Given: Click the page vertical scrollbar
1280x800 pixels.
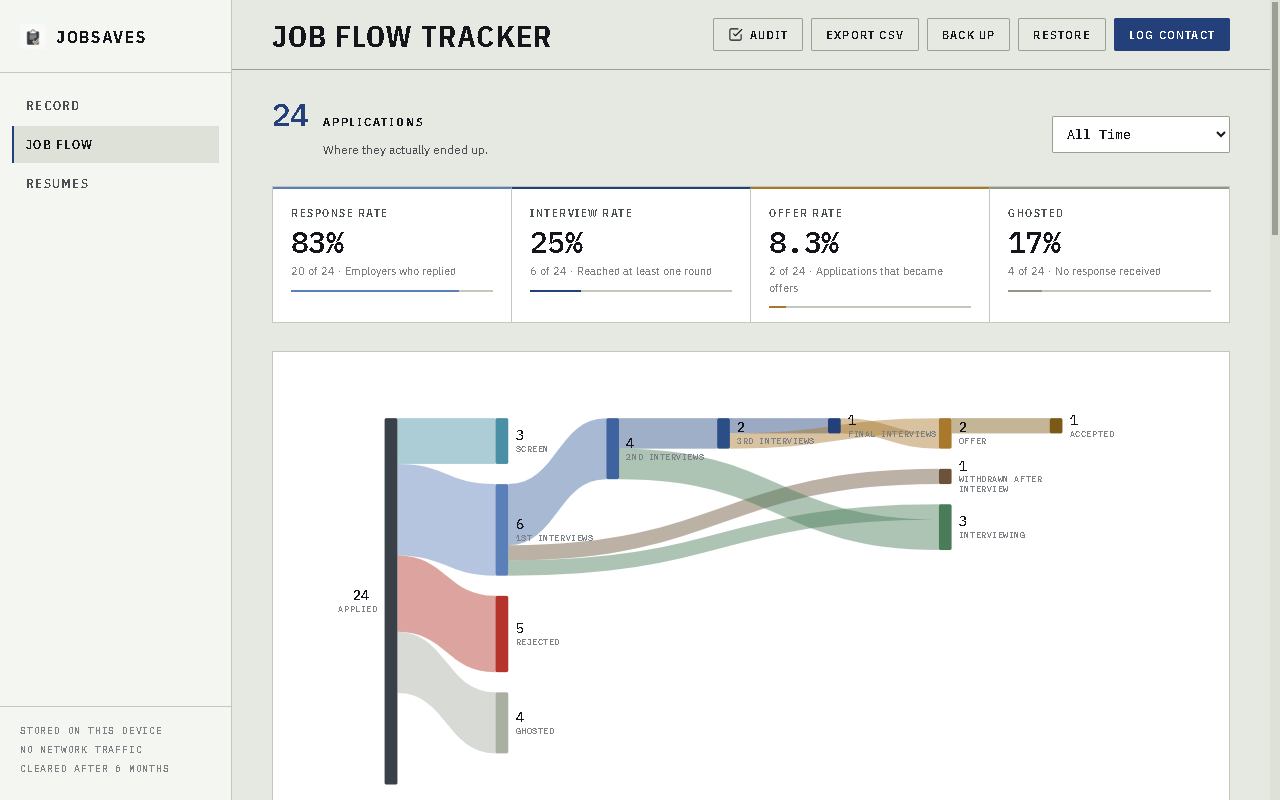Looking at the screenshot, I should tap(1275, 118).
